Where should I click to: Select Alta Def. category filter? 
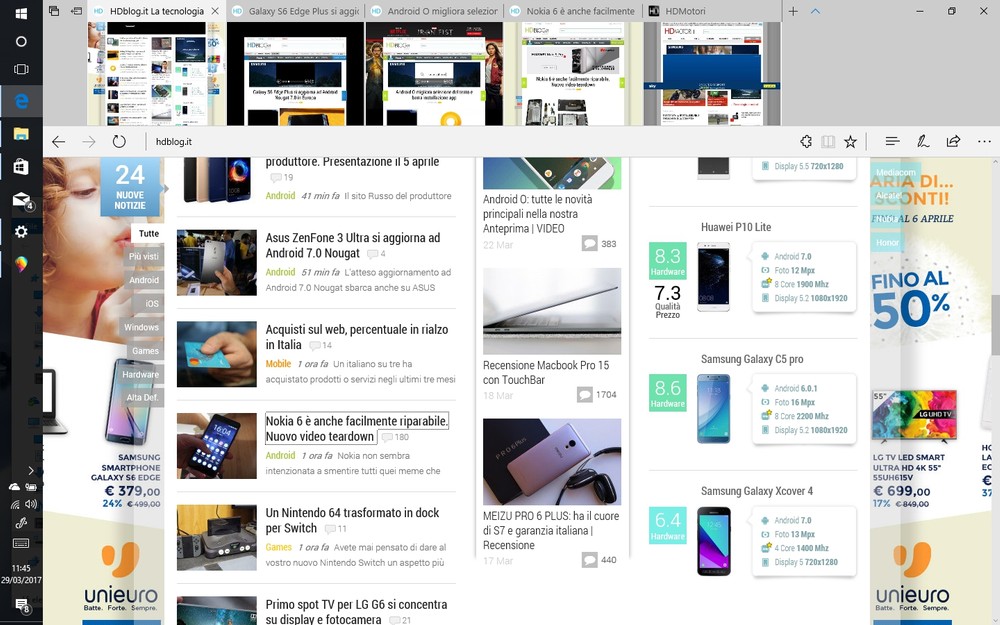click(x=142, y=397)
